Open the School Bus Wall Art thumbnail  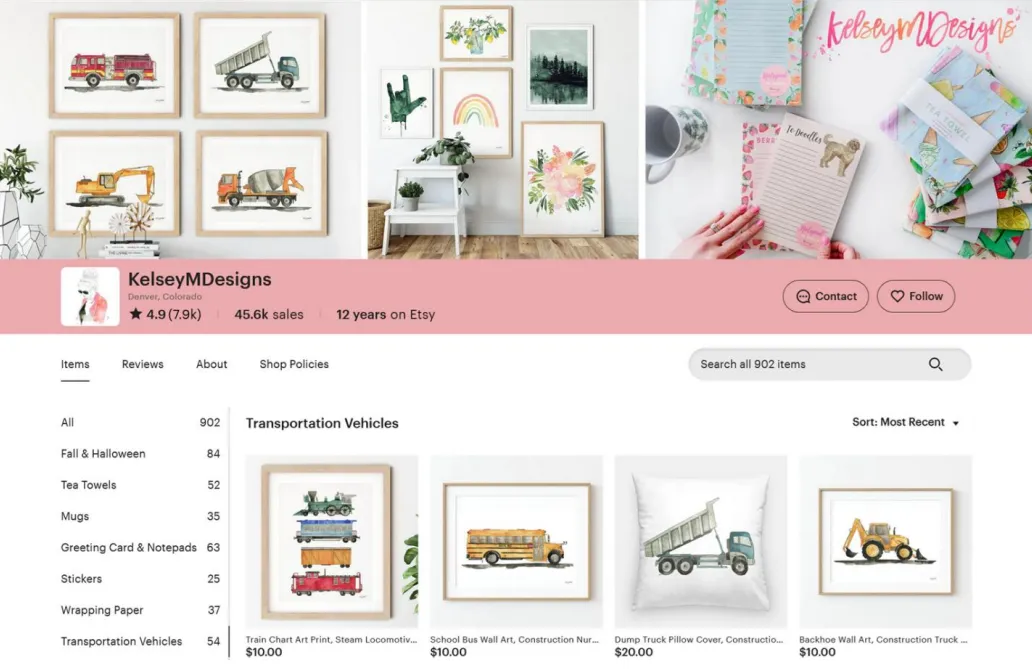coord(516,542)
